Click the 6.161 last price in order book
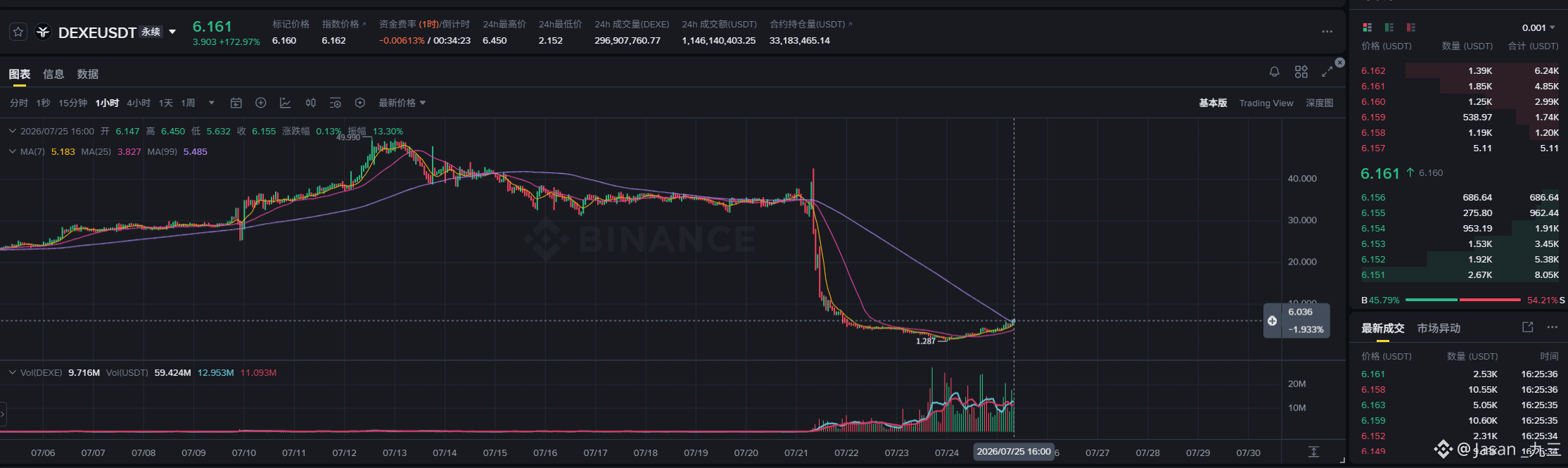This screenshot has height=468, width=1568. pyautogui.click(x=1380, y=173)
